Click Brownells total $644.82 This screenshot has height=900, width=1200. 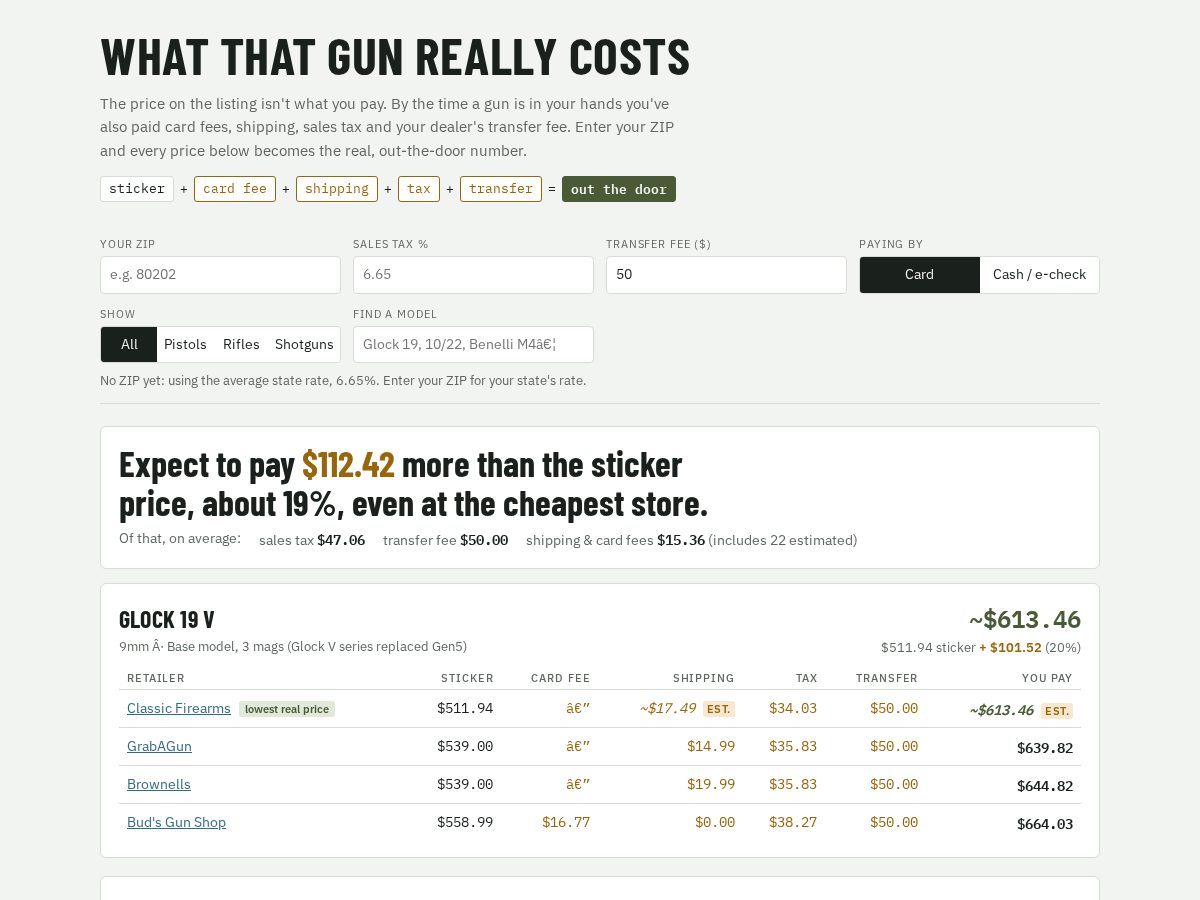click(1045, 786)
